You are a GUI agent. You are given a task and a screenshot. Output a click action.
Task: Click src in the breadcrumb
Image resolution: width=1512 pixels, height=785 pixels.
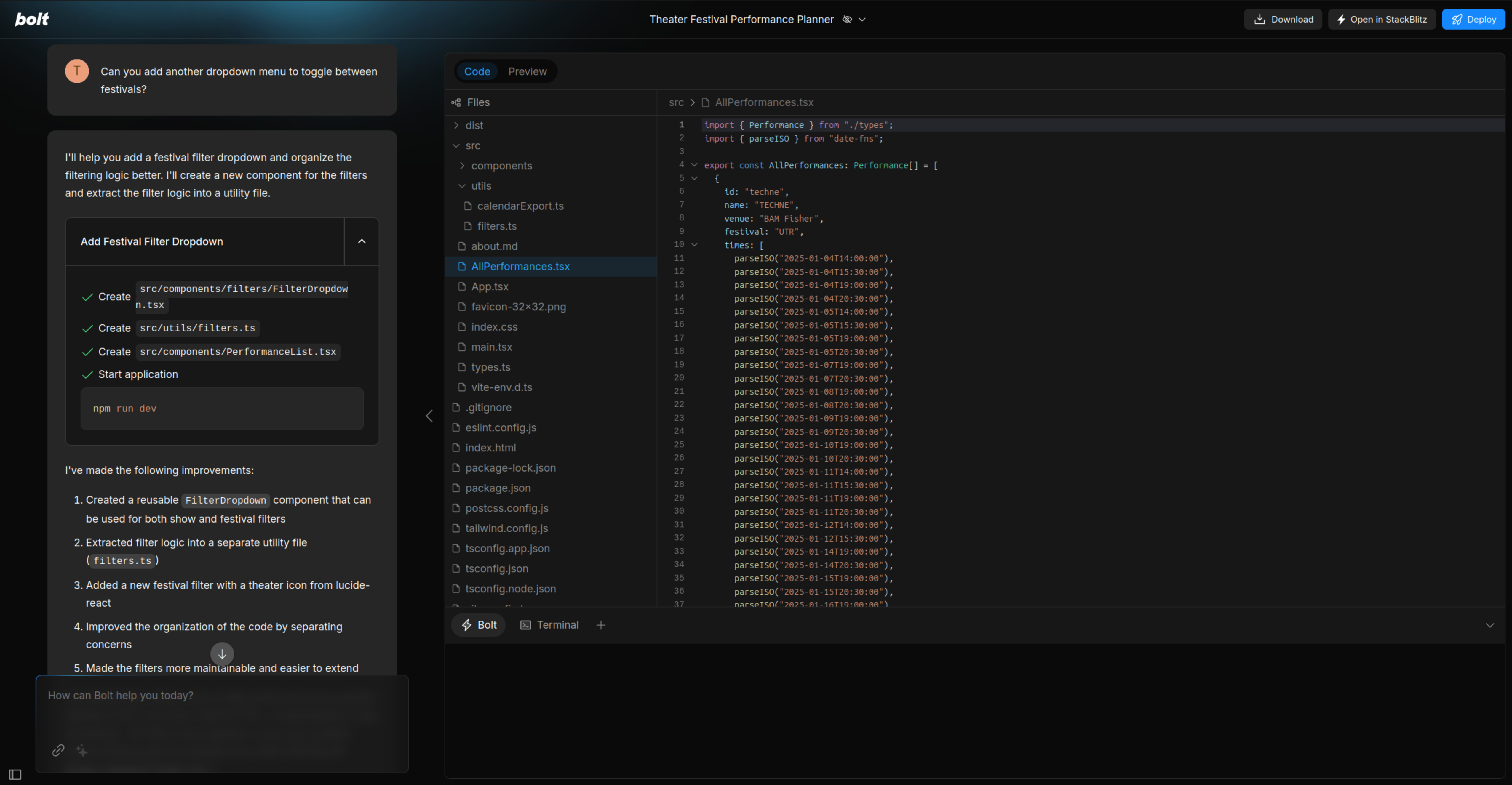[x=676, y=103]
